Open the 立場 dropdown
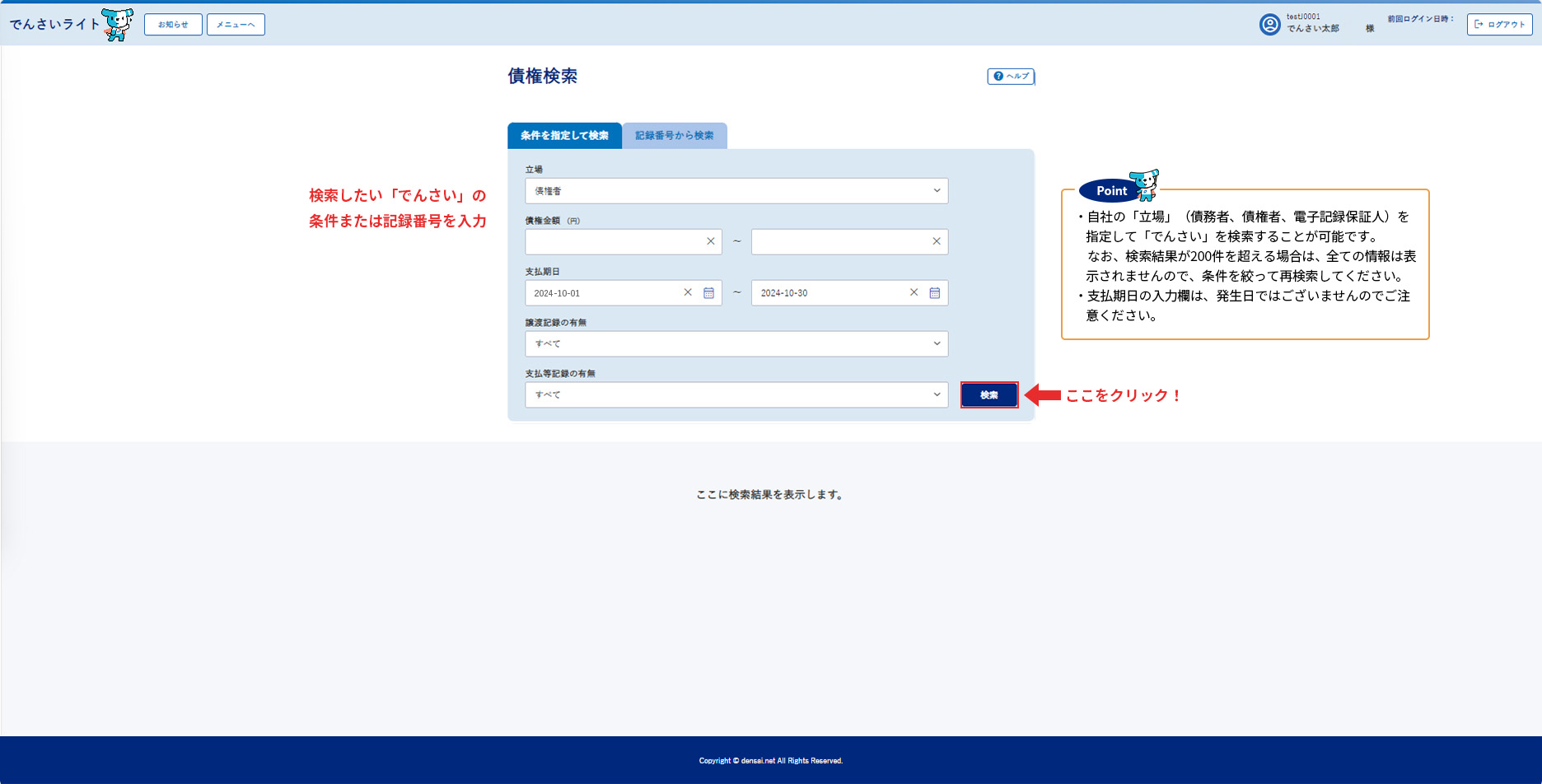Image resolution: width=1542 pixels, height=784 pixels. pyautogui.click(x=736, y=190)
